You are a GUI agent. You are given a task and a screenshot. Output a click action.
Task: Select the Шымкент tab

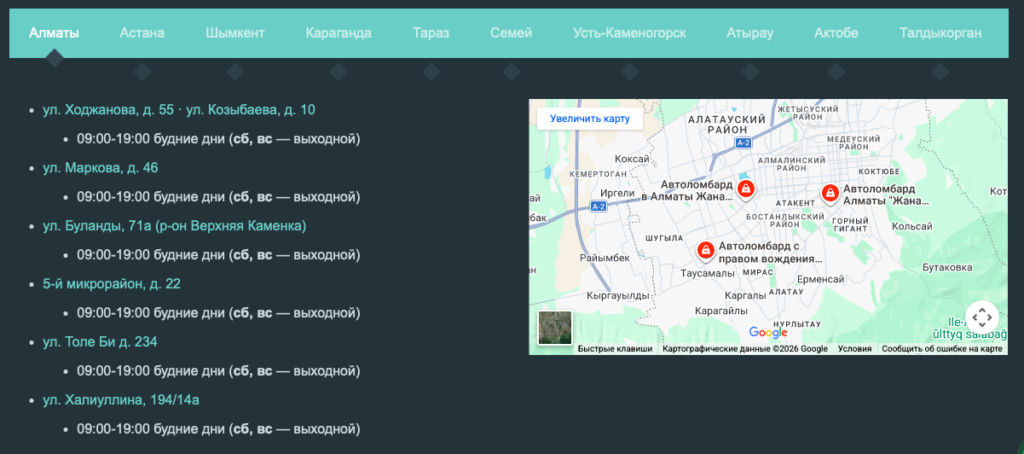pyautogui.click(x=235, y=33)
